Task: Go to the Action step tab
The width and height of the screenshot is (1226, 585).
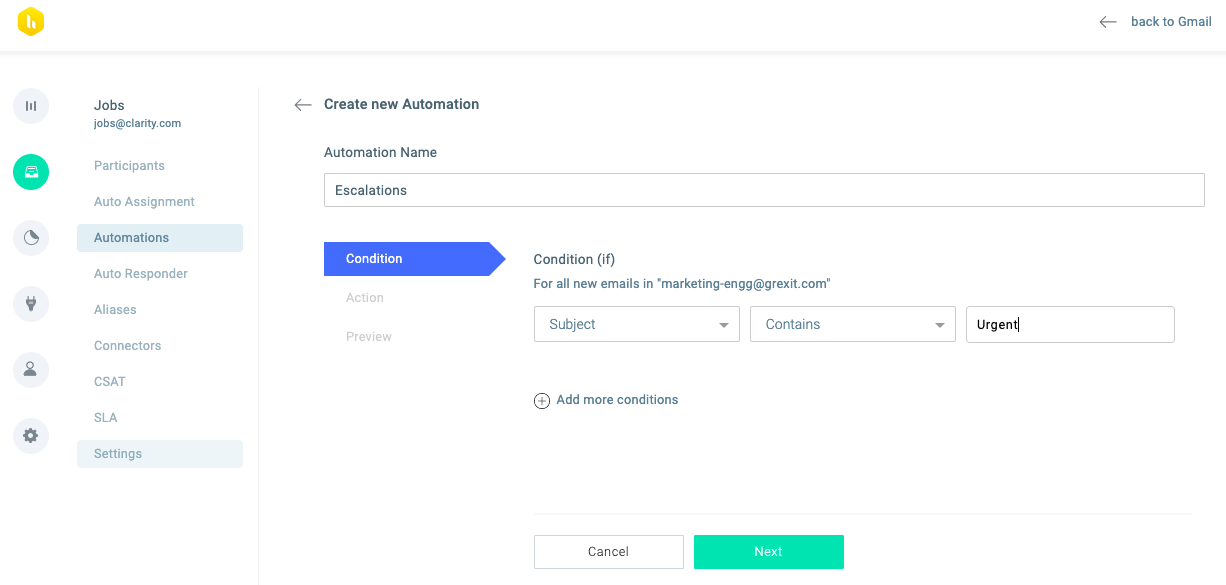Action: tap(365, 298)
